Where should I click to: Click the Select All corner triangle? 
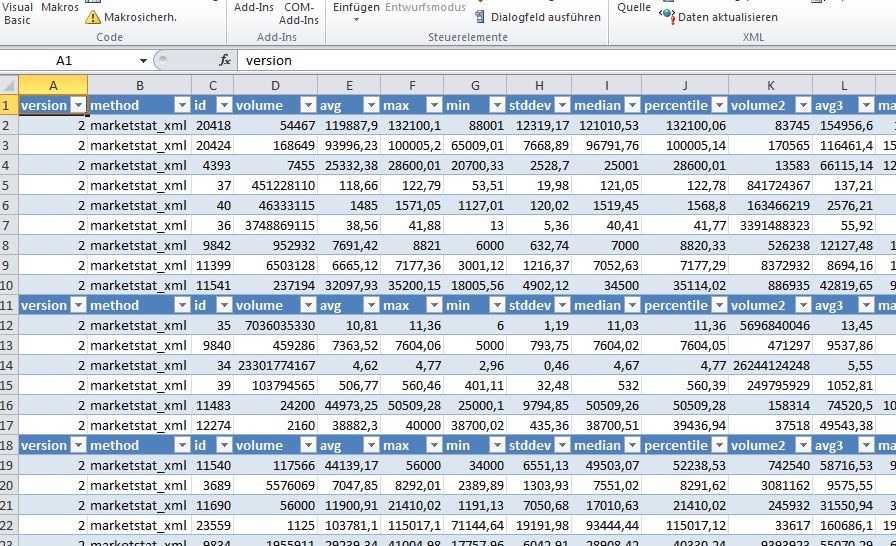click(9, 85)
